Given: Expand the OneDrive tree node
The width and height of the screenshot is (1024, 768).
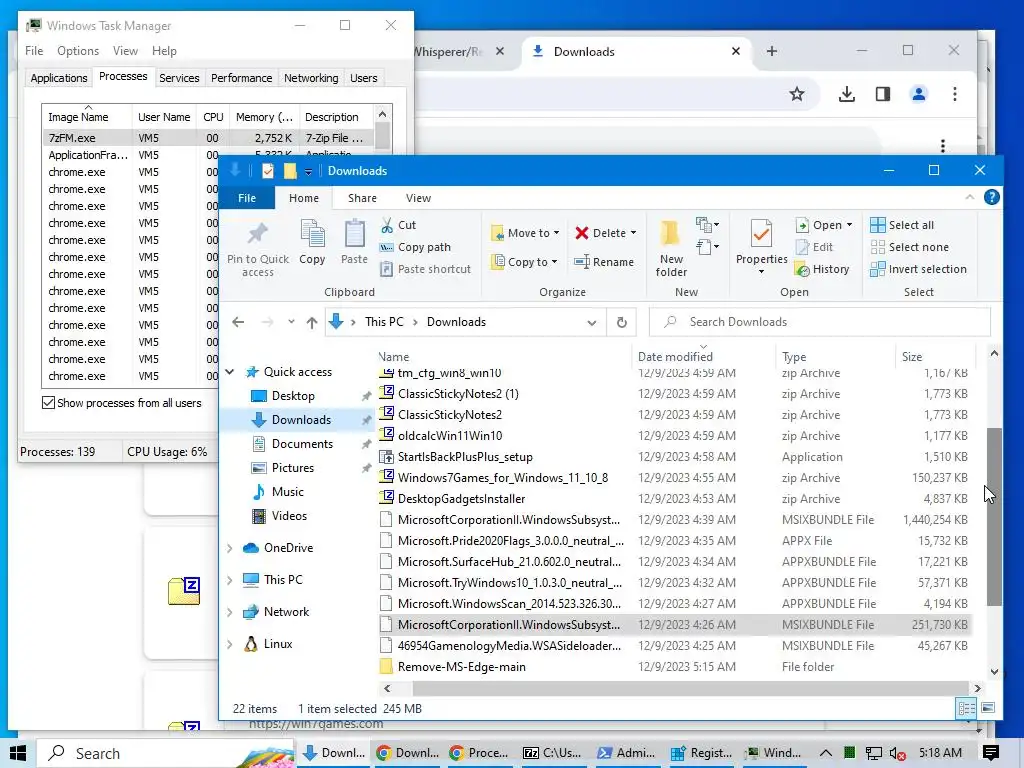Looking at the screenshot, I should point(230,548).
